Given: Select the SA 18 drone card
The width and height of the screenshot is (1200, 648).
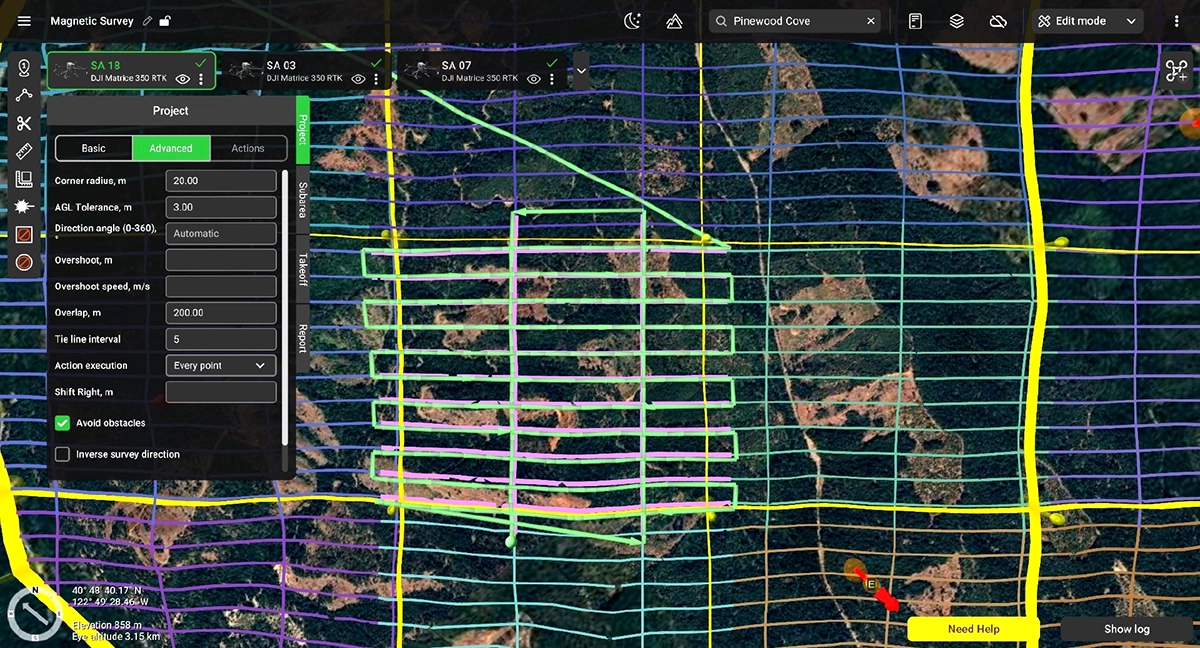Looking at the screenshot, I should 132,72.
